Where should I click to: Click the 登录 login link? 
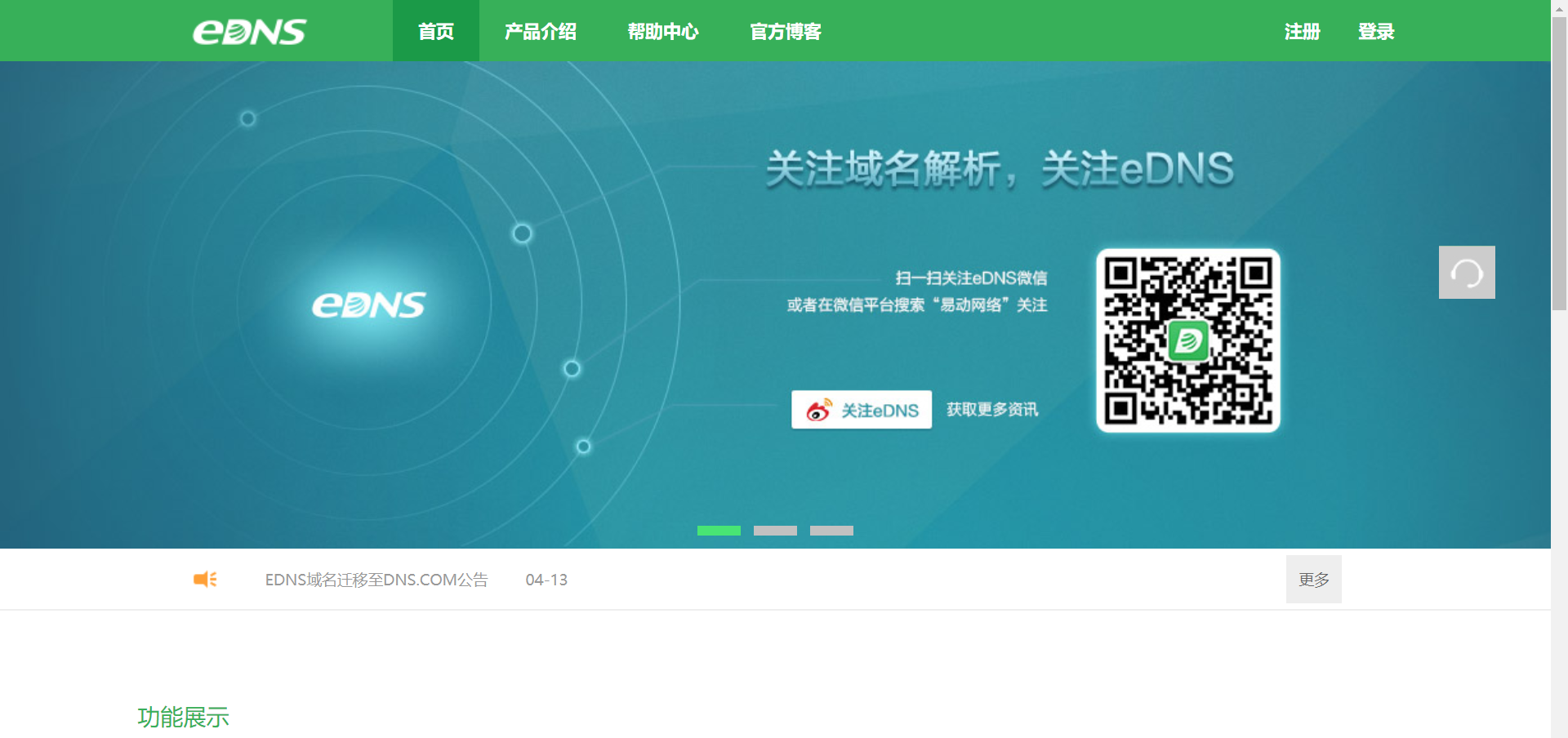coord(1376,31)
